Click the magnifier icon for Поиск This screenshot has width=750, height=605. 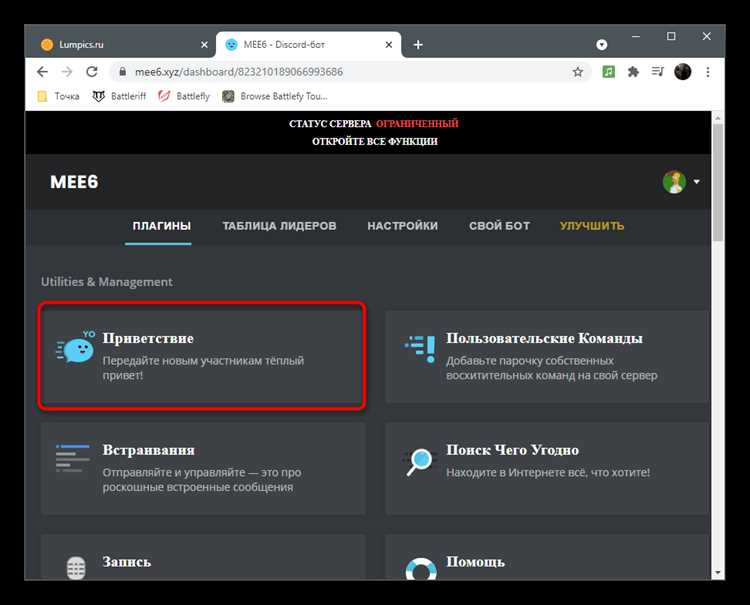coord(419,462)
